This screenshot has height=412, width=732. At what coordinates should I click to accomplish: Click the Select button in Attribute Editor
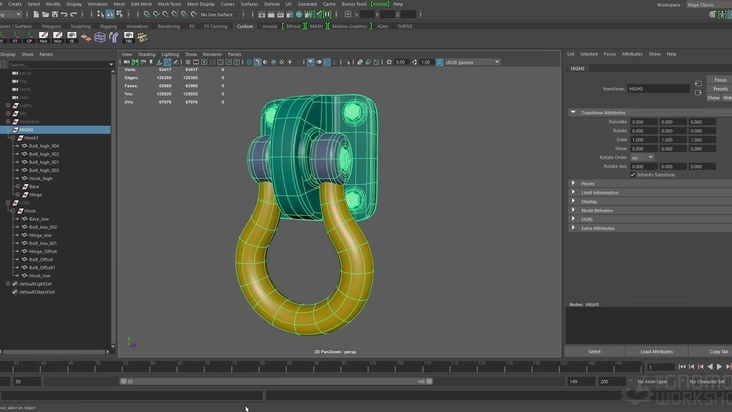[x=594, y=351]
